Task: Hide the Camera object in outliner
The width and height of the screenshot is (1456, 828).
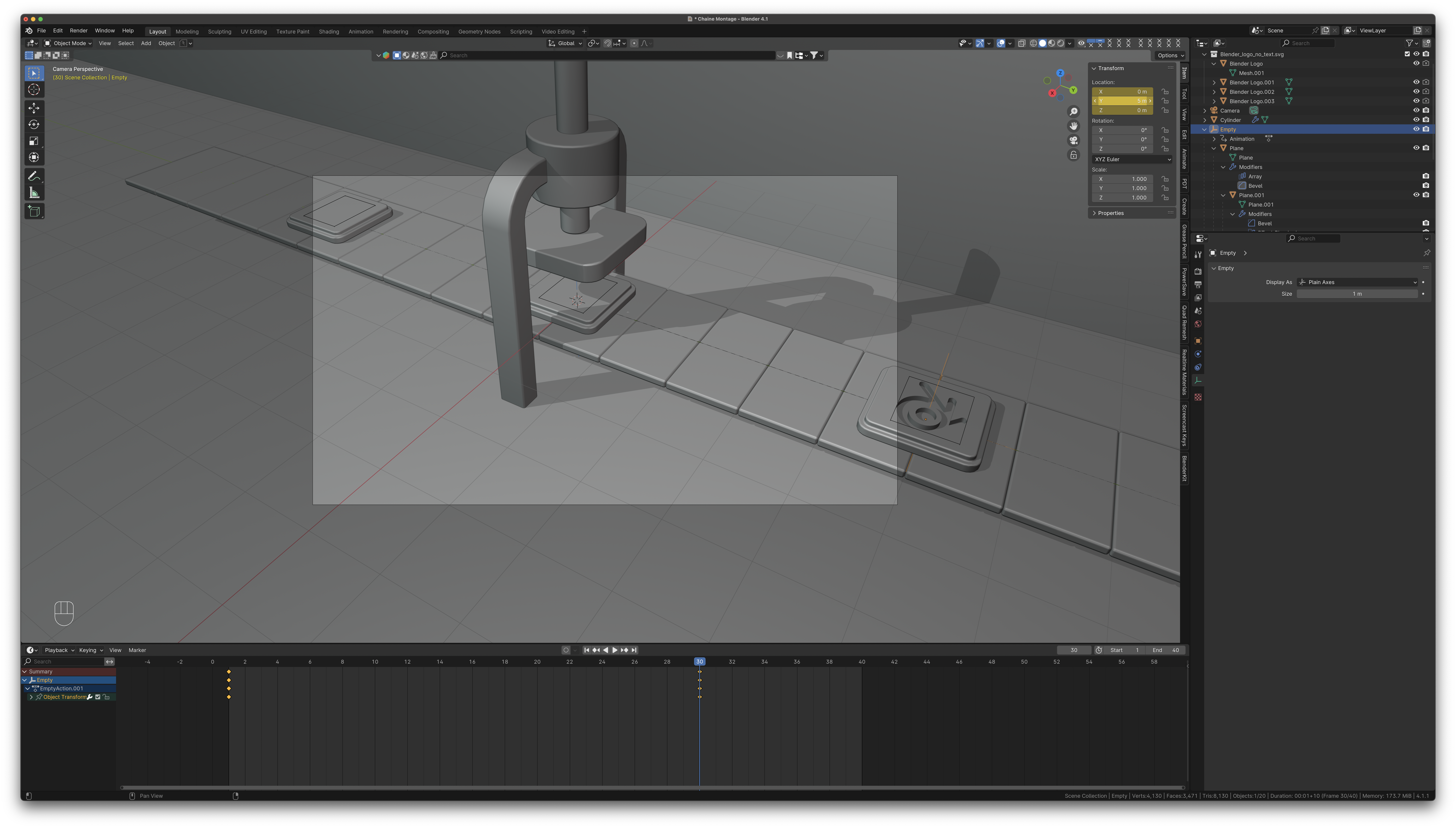Action: pyautogui.click(x=1416, y=110)
